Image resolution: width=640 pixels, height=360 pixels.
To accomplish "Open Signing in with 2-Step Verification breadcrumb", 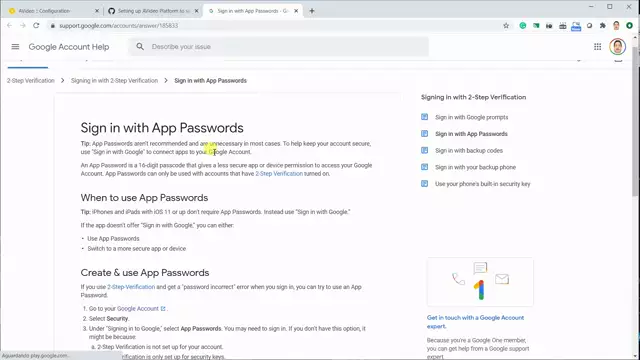I will click(x=114, y=80).
